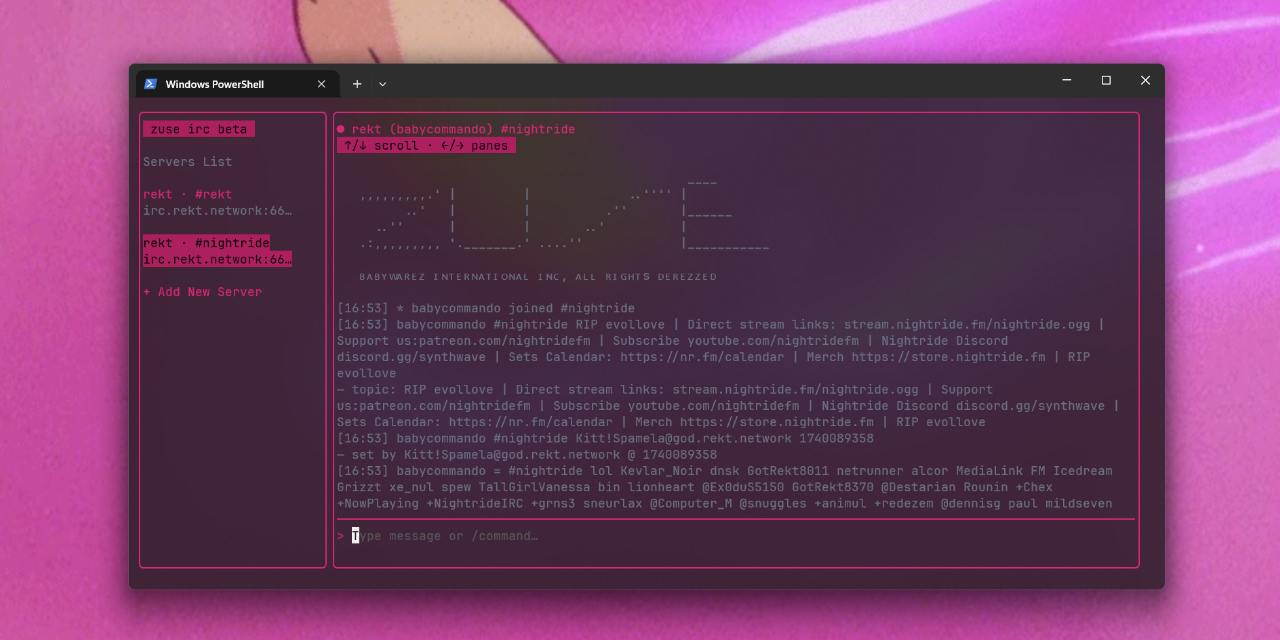Expand the new tab profile dropdown chevron
Screen dimensions: 1280x640
pyautogui.click(x=382, y=84)
